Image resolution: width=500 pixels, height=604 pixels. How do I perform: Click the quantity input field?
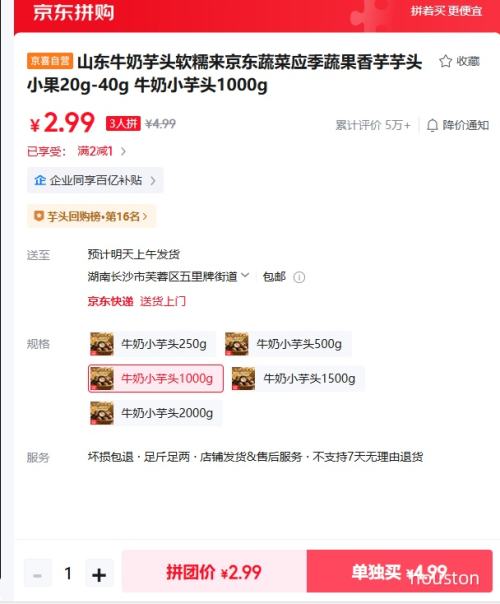click(x=68, y=574)
